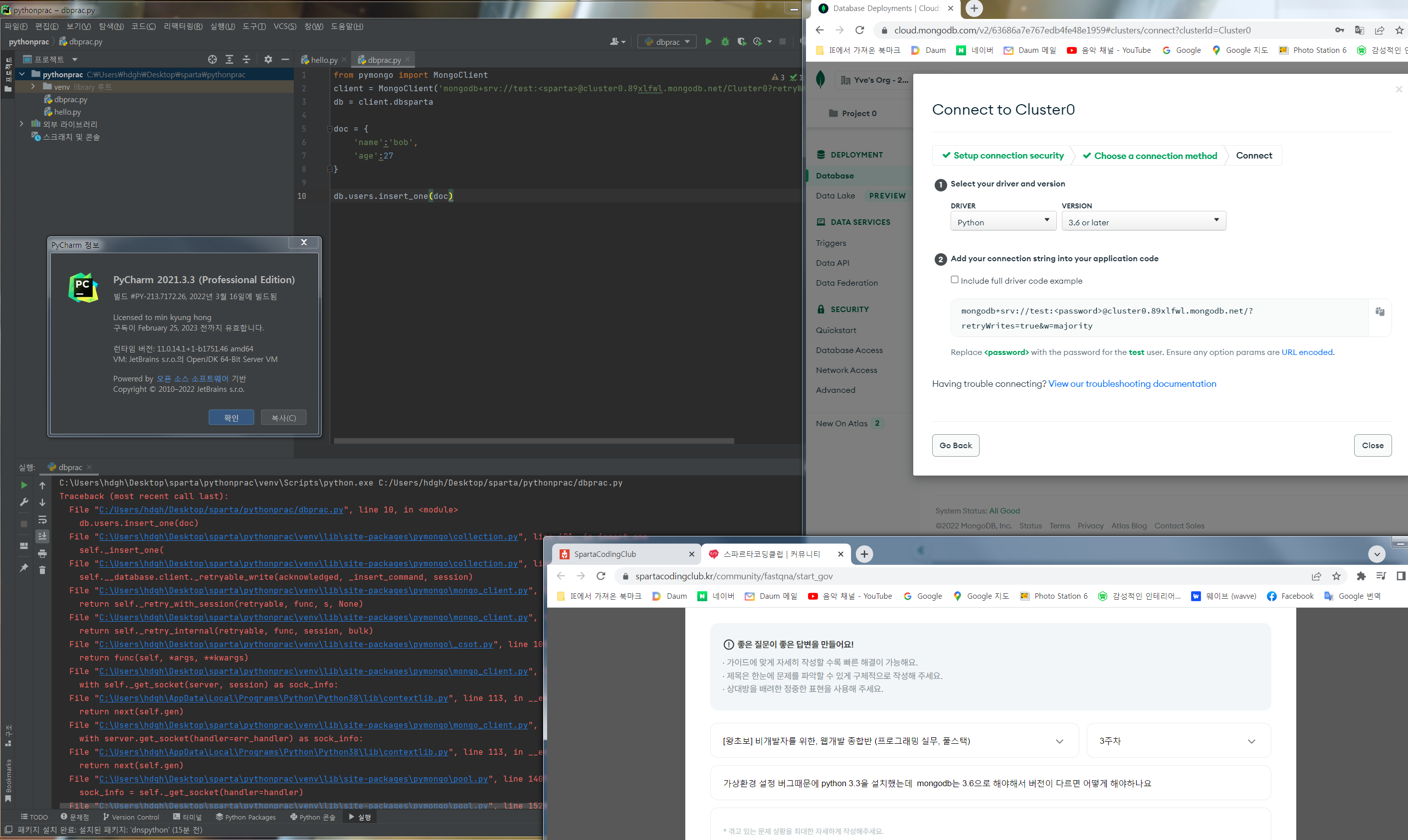Open new tab in MongoDB browser window
The image size is (1408, 840).
(x=974, y=8)
